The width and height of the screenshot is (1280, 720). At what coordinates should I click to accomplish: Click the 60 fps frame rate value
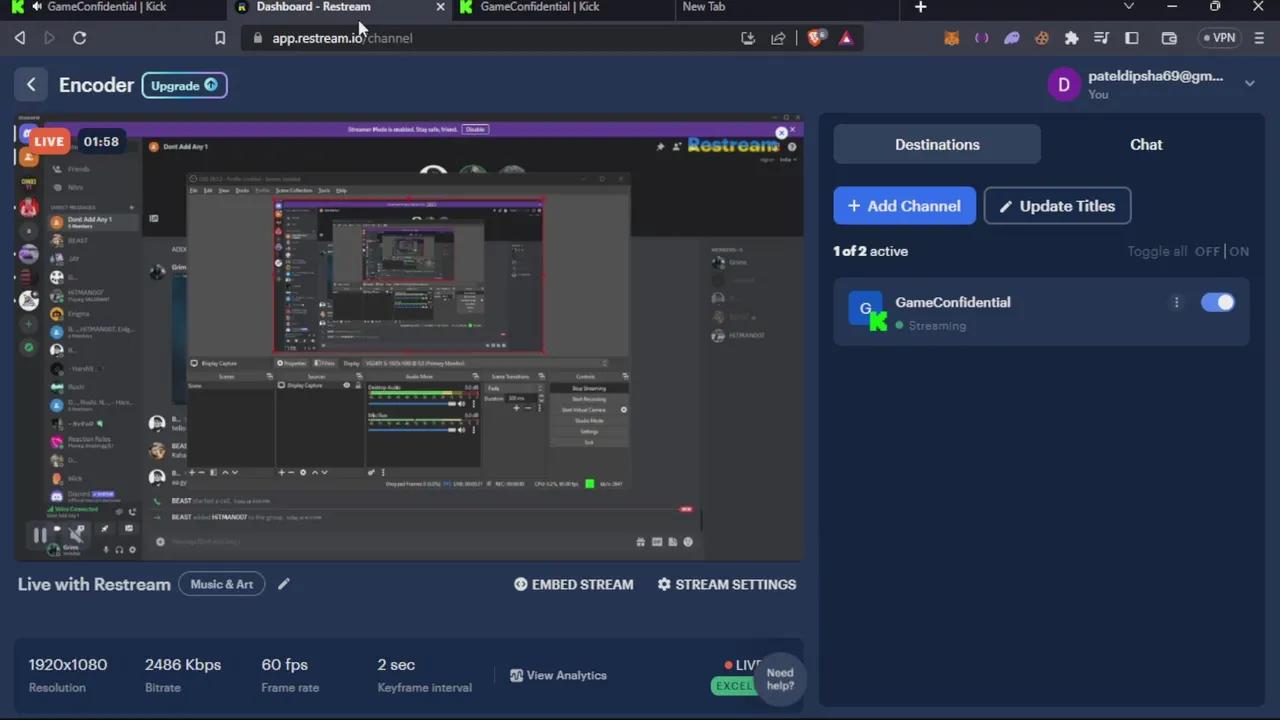pyautogui.click(x=285, y=664)
